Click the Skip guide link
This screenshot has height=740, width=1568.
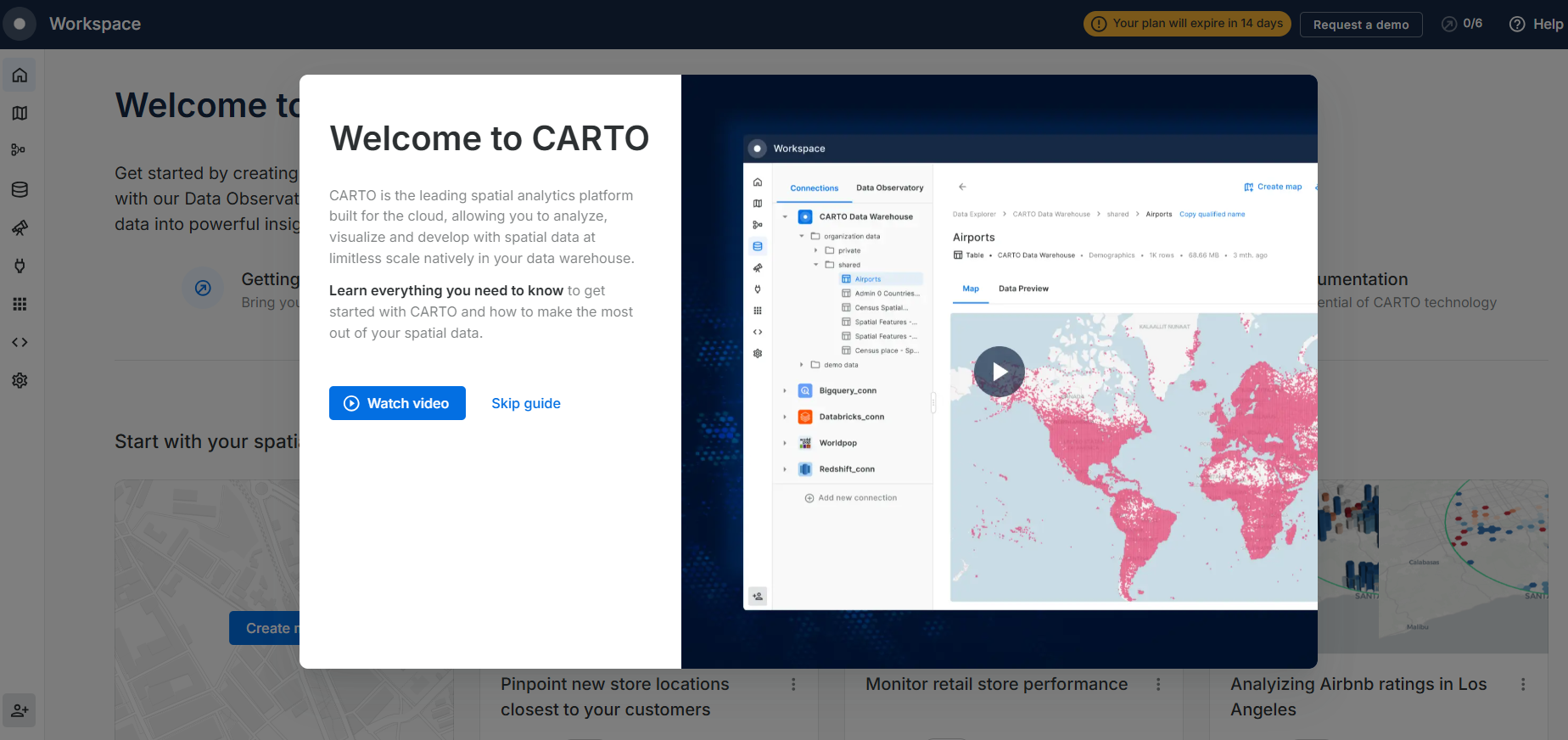click(525, 403)
